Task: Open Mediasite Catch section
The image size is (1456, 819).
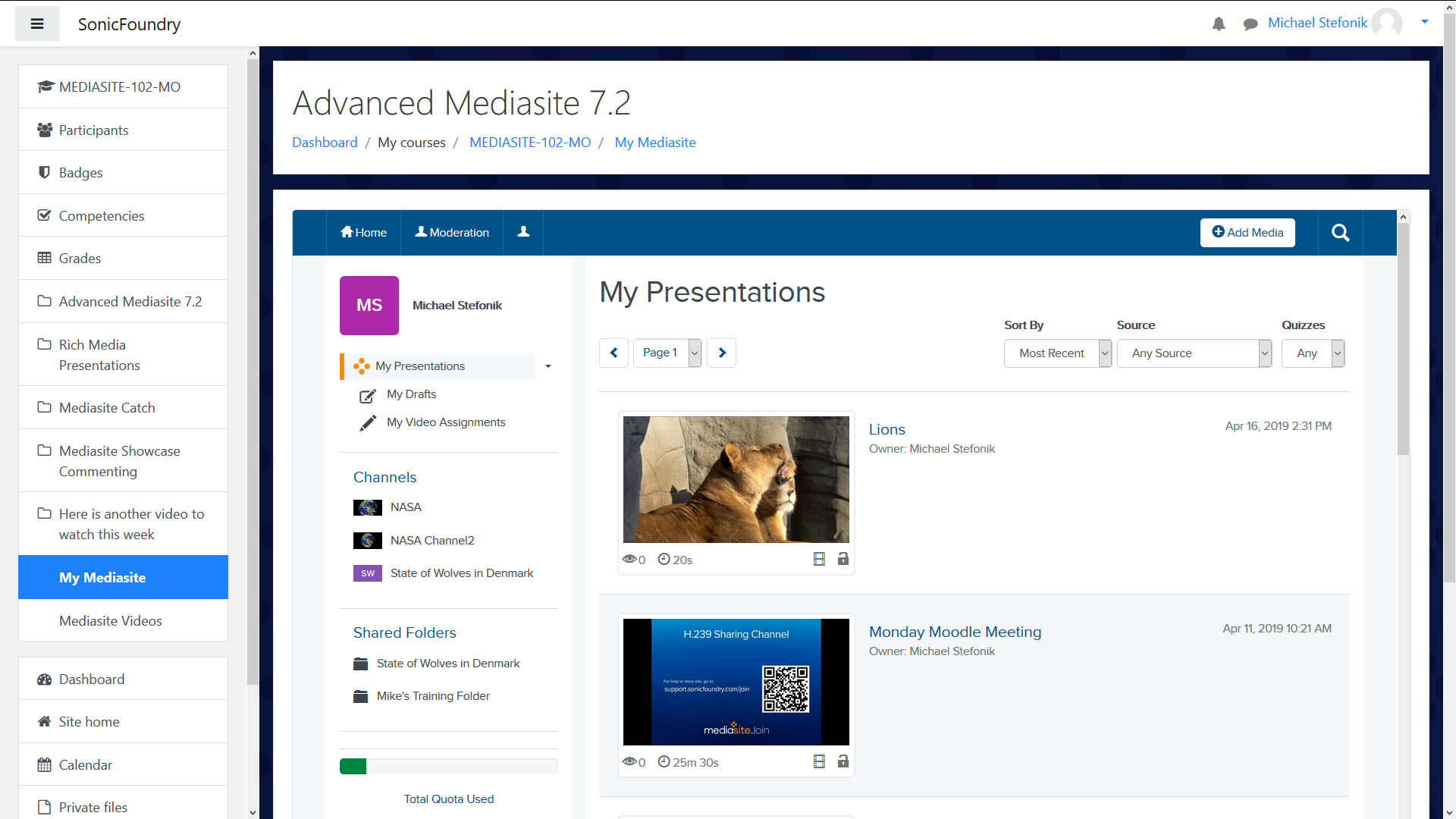Action: (123, 407)
